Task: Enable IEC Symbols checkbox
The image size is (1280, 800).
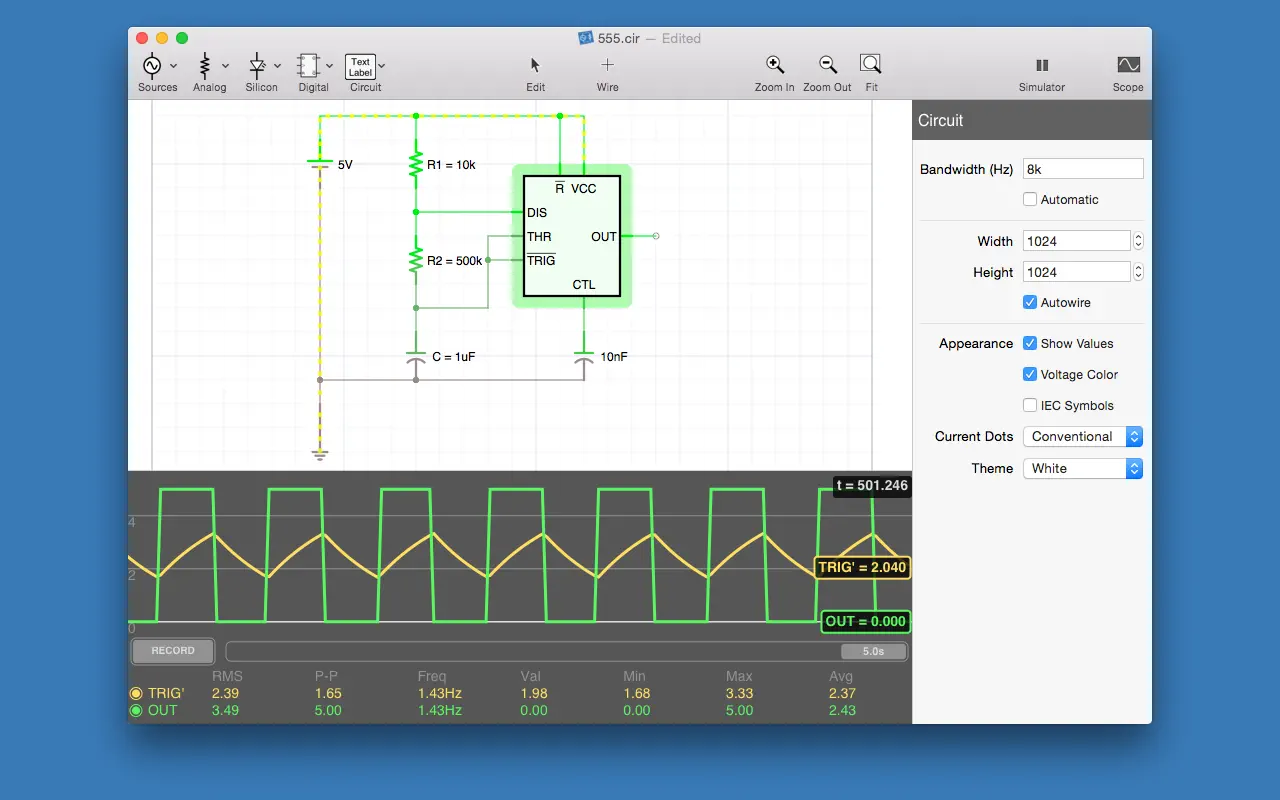Action: 1030,405
